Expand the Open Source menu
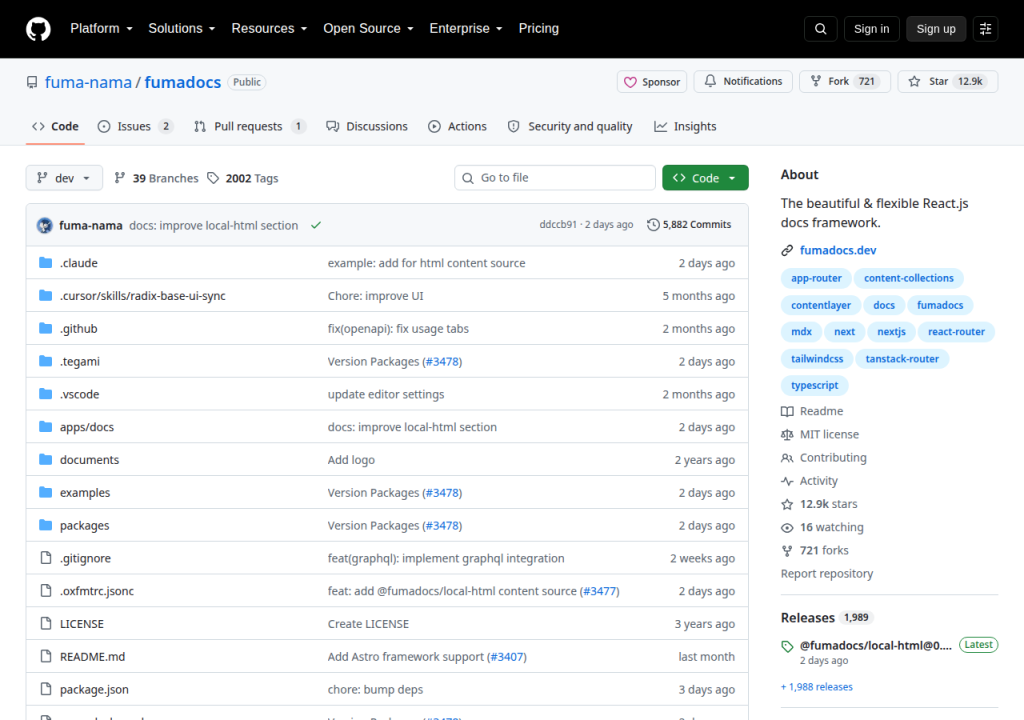This screenshot has width=1024, height=720. pos(368,29)
